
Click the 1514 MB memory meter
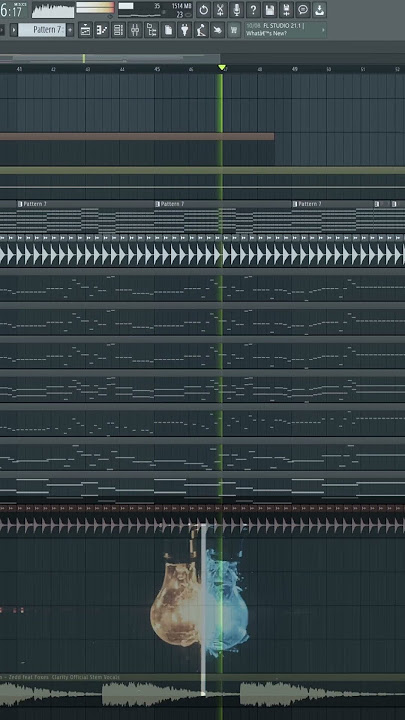point(182,6)
